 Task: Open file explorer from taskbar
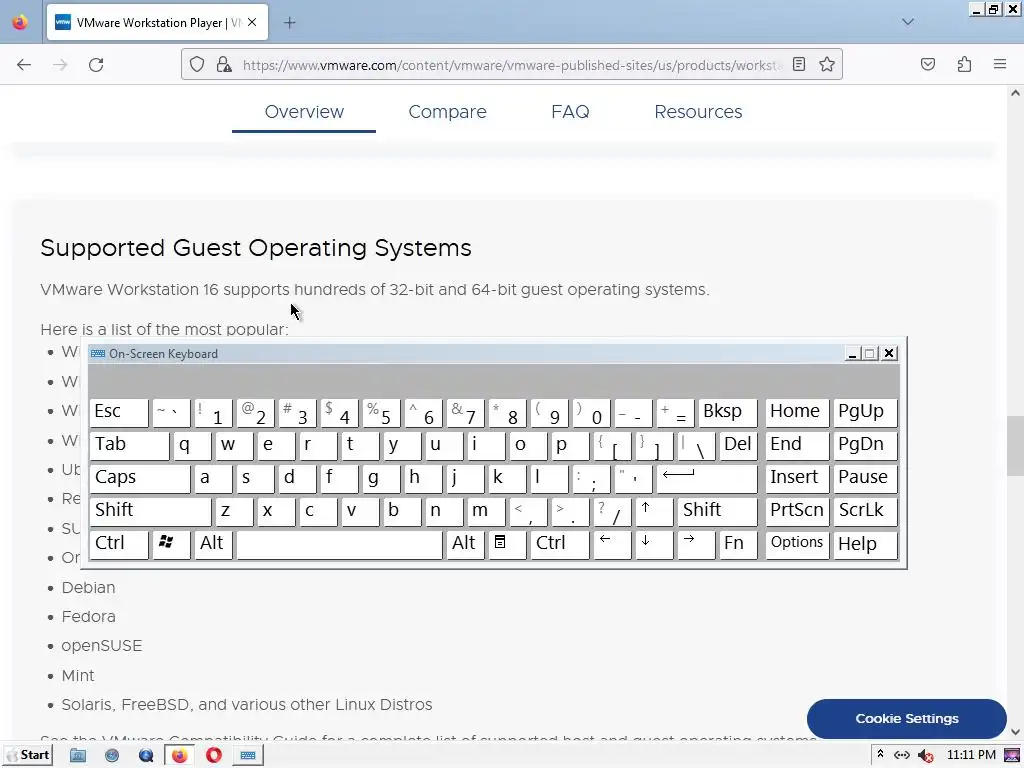(x=78, y=756)
